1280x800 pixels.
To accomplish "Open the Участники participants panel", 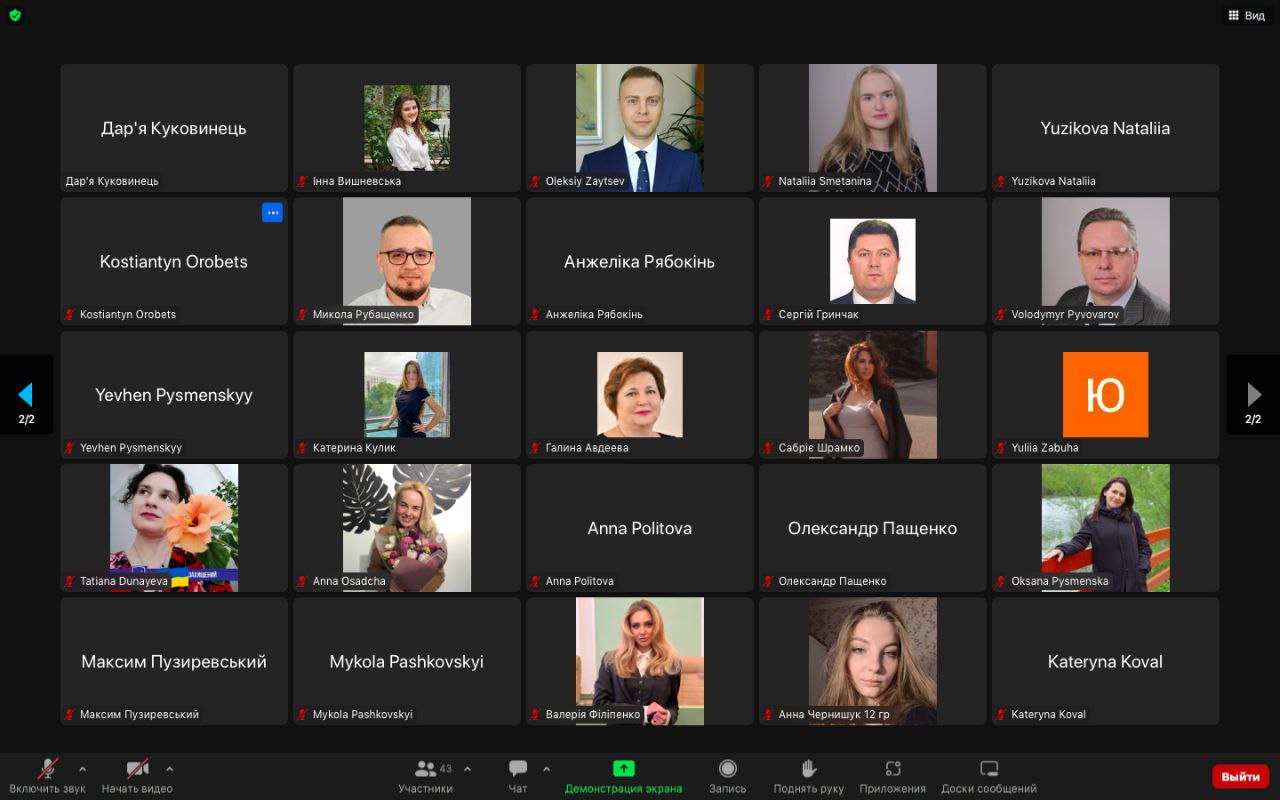I will (426, 776).
